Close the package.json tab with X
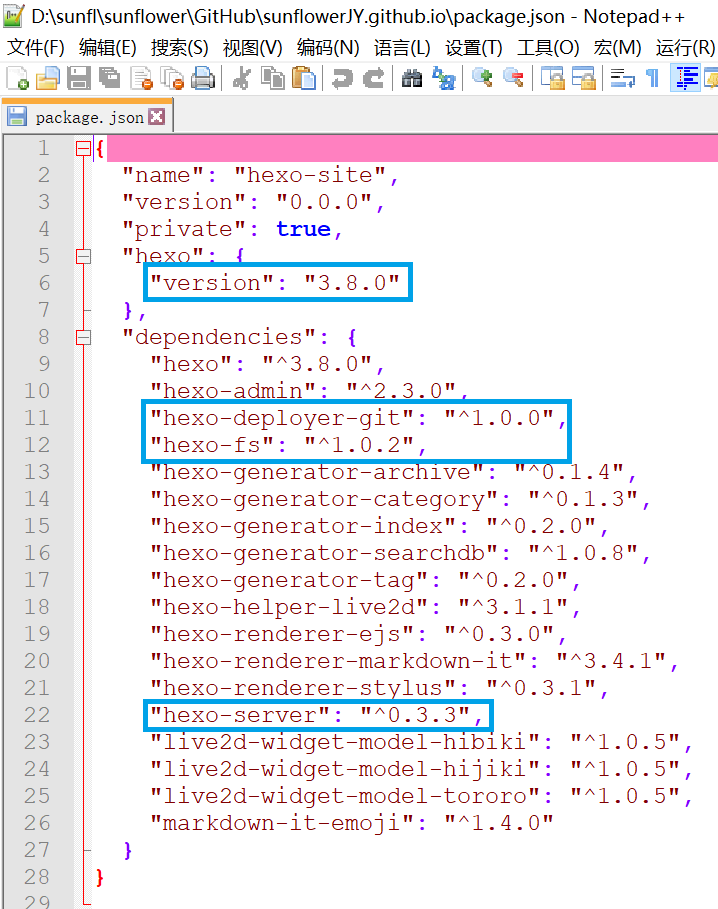 coord(156,117)
